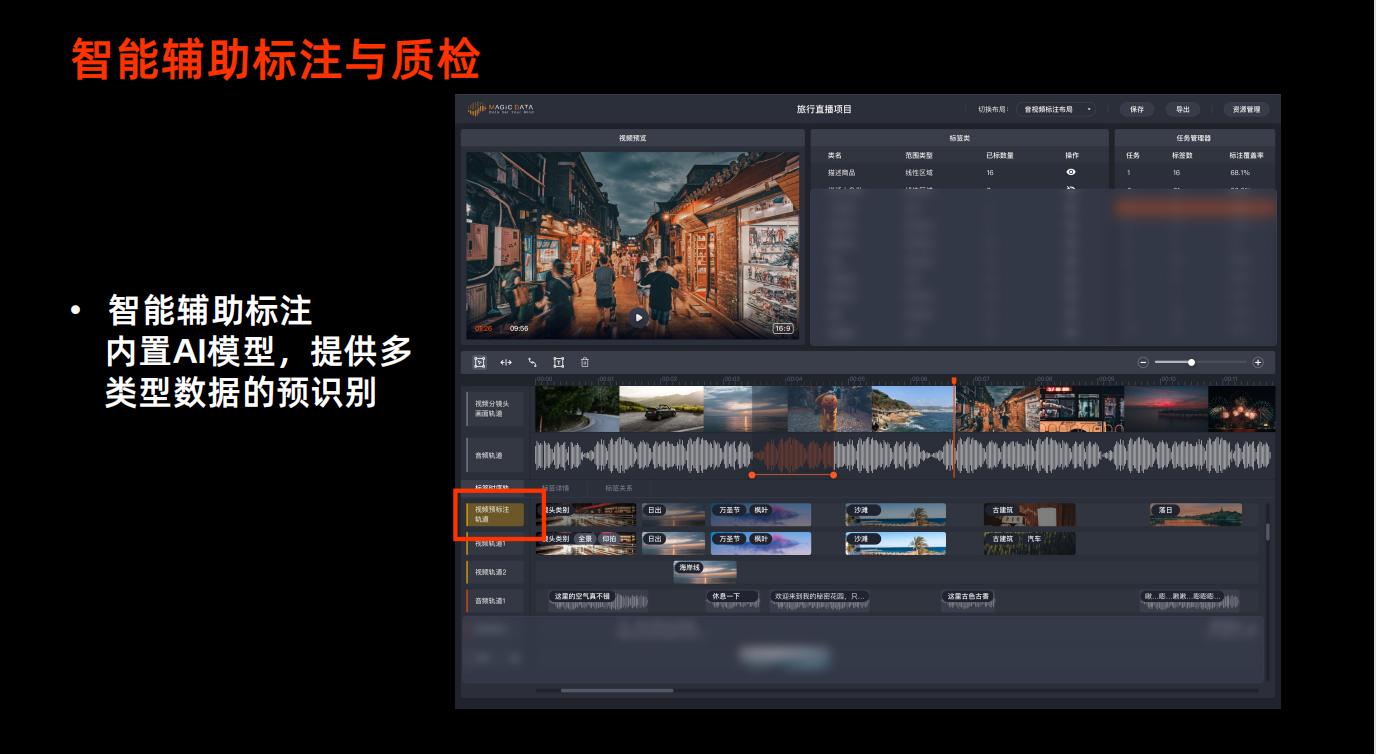
Task: Change the 16:9 aspect ratio badge
Action: [782, 328]
